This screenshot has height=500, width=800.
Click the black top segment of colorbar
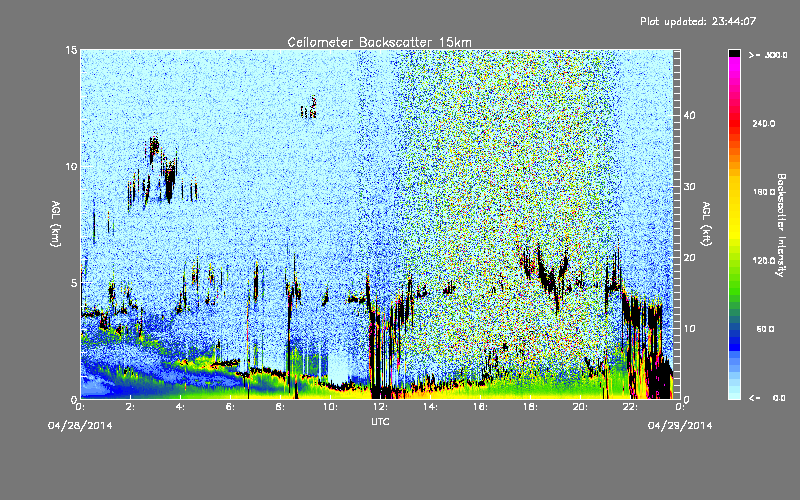pos(734,53)
